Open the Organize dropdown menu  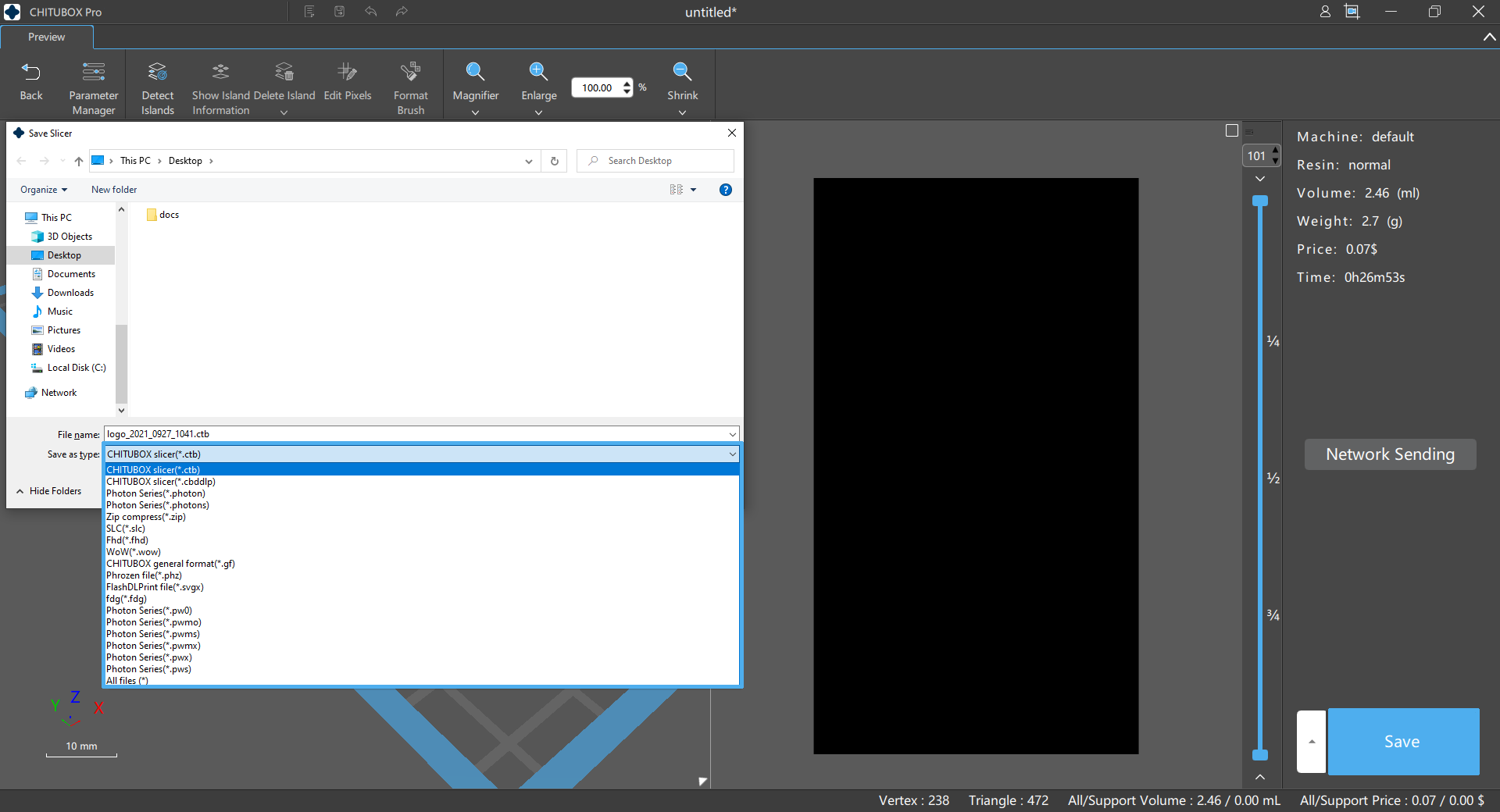click(x=44, y=190)
